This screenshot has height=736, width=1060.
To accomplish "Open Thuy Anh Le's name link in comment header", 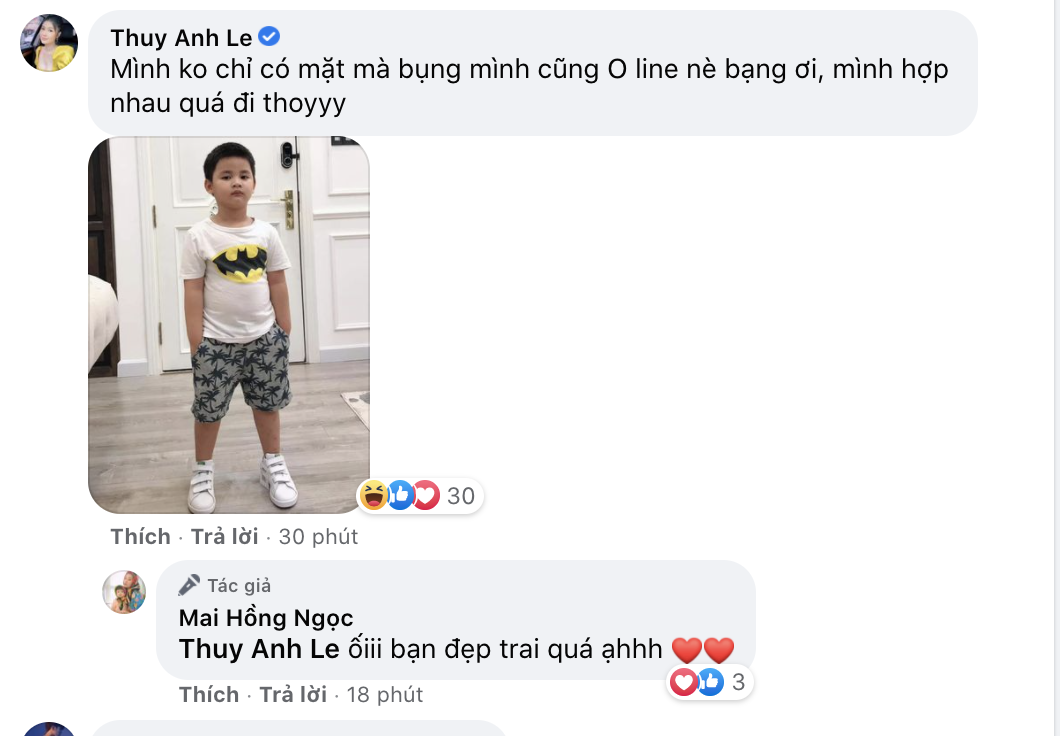I will click(181, 38).
